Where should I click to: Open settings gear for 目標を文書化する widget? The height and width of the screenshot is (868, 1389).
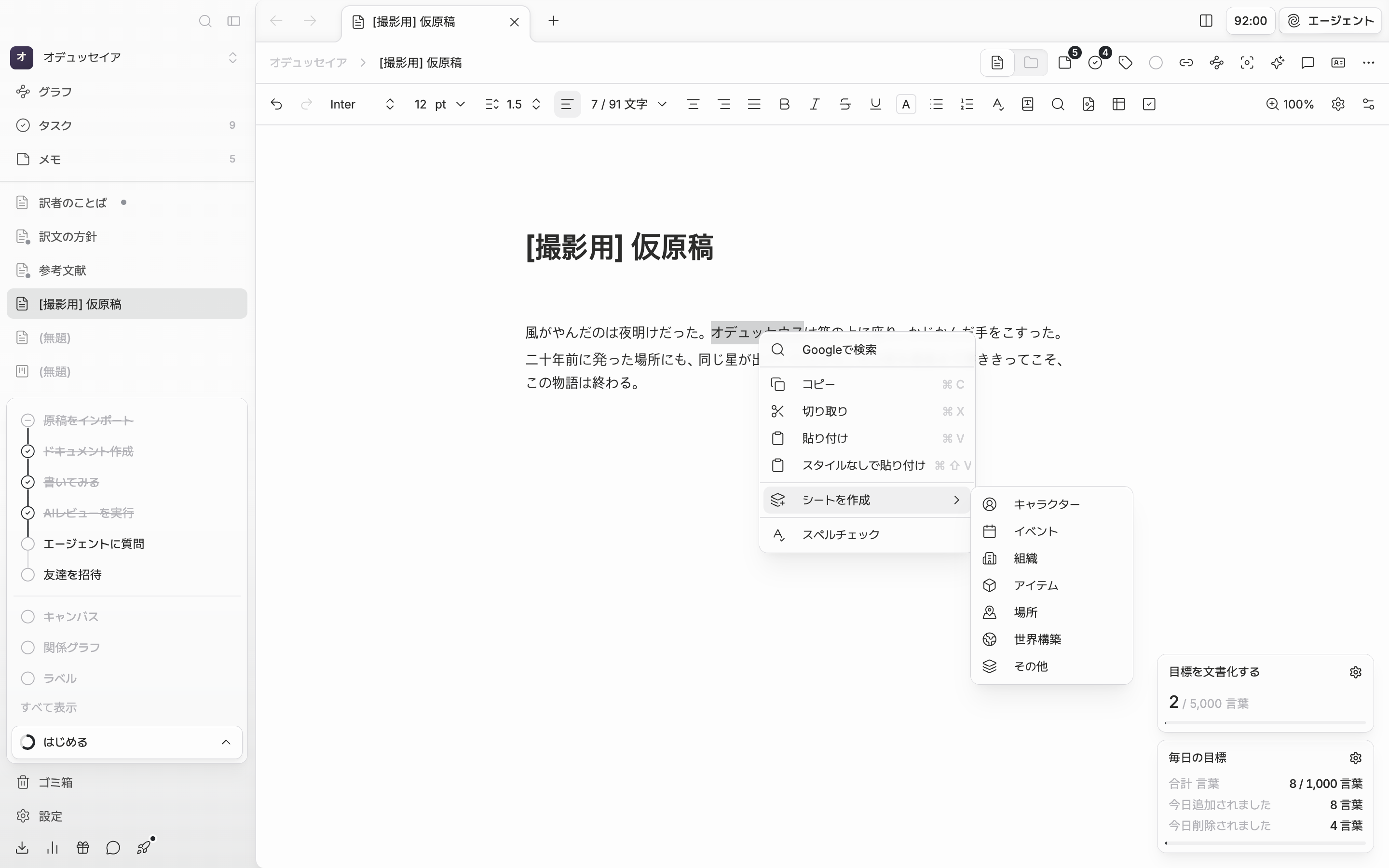pyautogui.click(x=1356, y=672)
